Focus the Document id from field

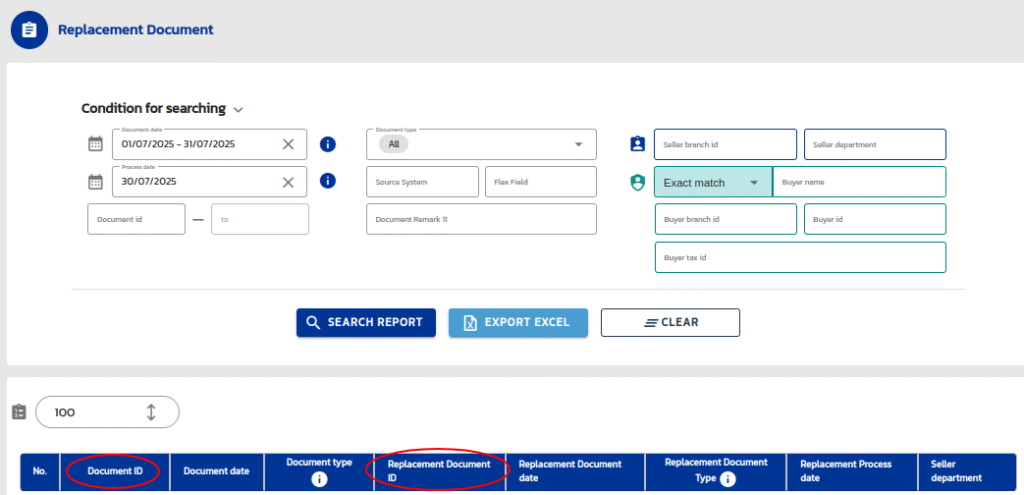(x=136, y=219)
